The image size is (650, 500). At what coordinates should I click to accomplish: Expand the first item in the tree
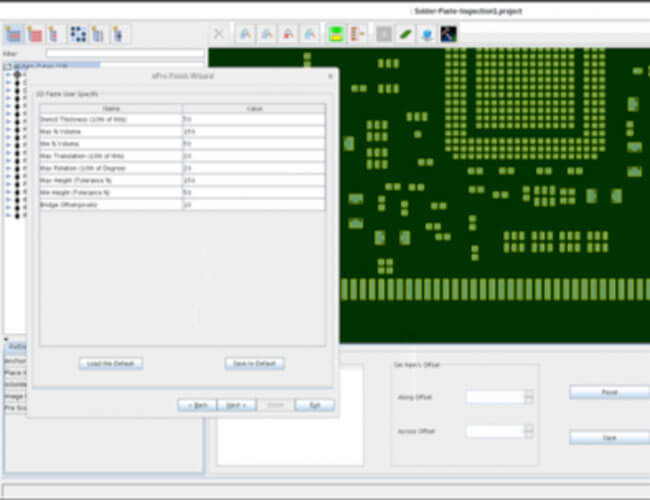click(9, 74)
